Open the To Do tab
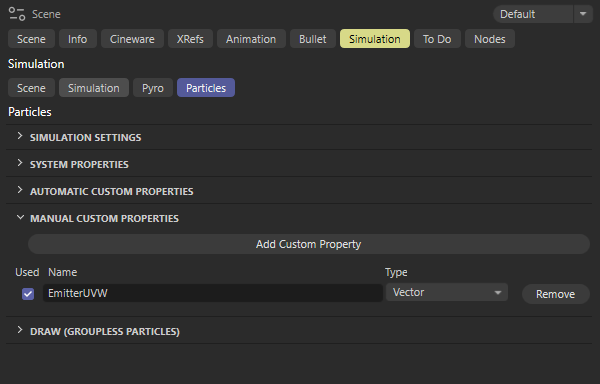Image resolution: width=600 pixels, height=384 pixels. coord(437,39)
